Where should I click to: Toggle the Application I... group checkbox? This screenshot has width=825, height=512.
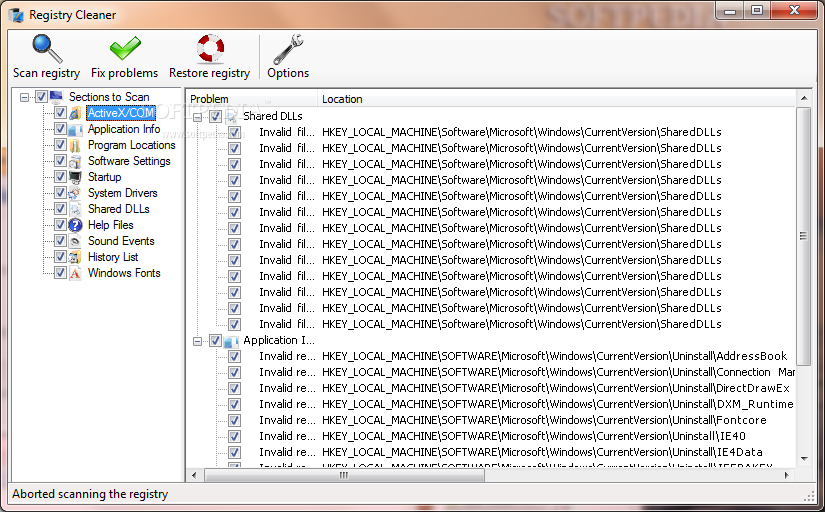(215, 340)
